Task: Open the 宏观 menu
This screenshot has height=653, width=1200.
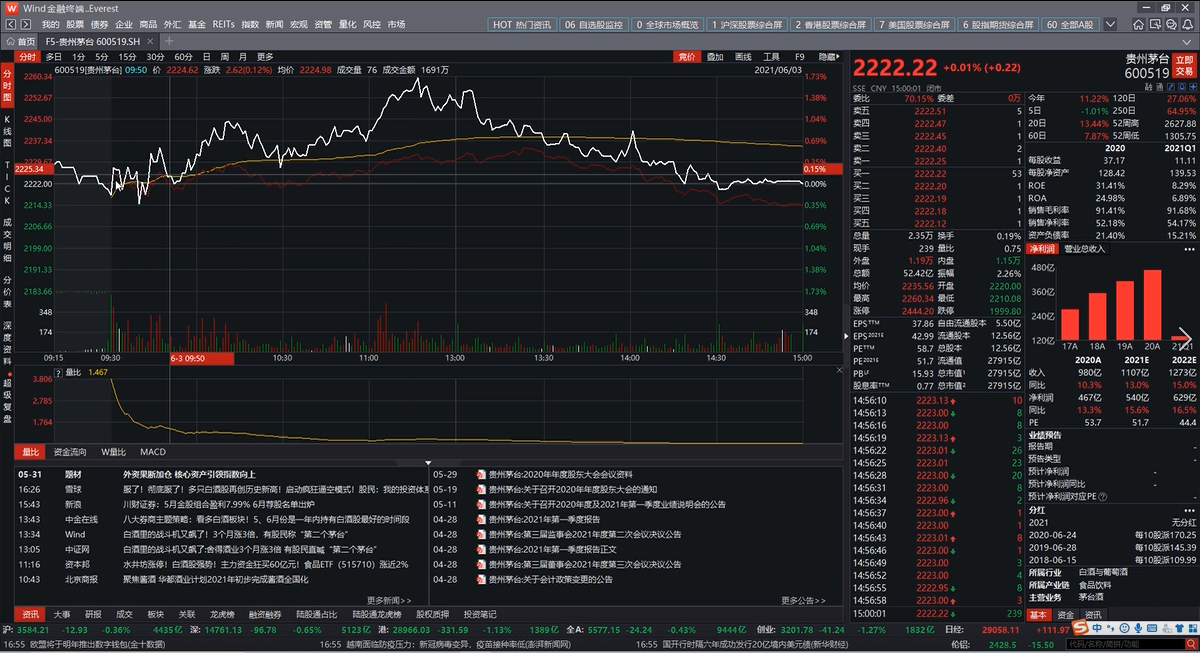Action: click(x=299, y=23)
